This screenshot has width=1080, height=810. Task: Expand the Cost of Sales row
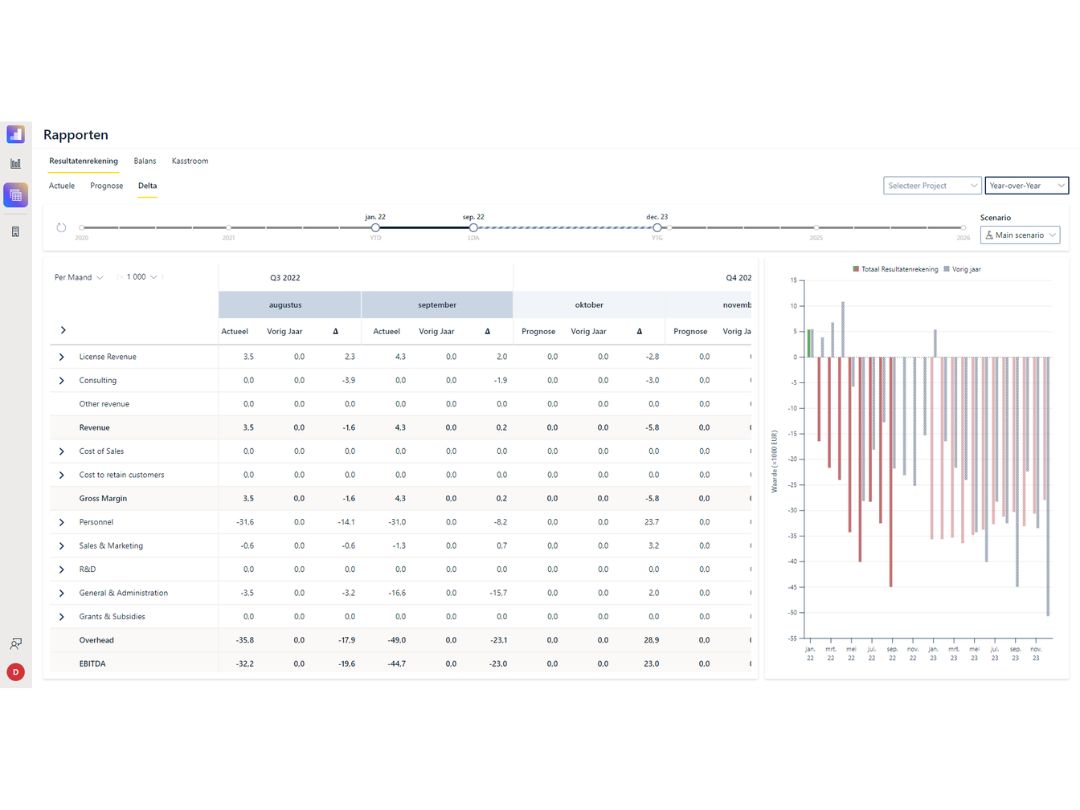point(61,451)
